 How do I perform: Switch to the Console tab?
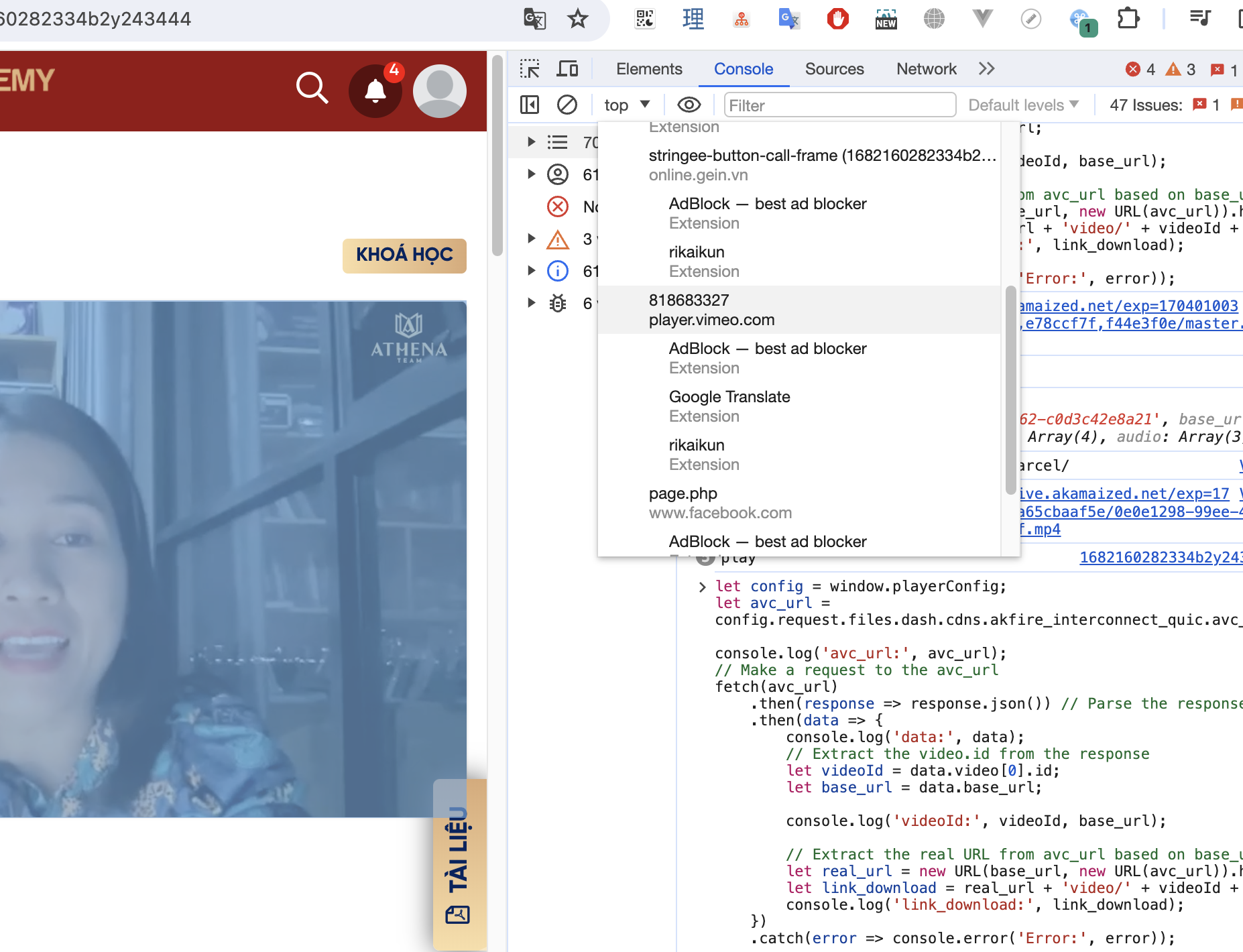pos(744,69)
